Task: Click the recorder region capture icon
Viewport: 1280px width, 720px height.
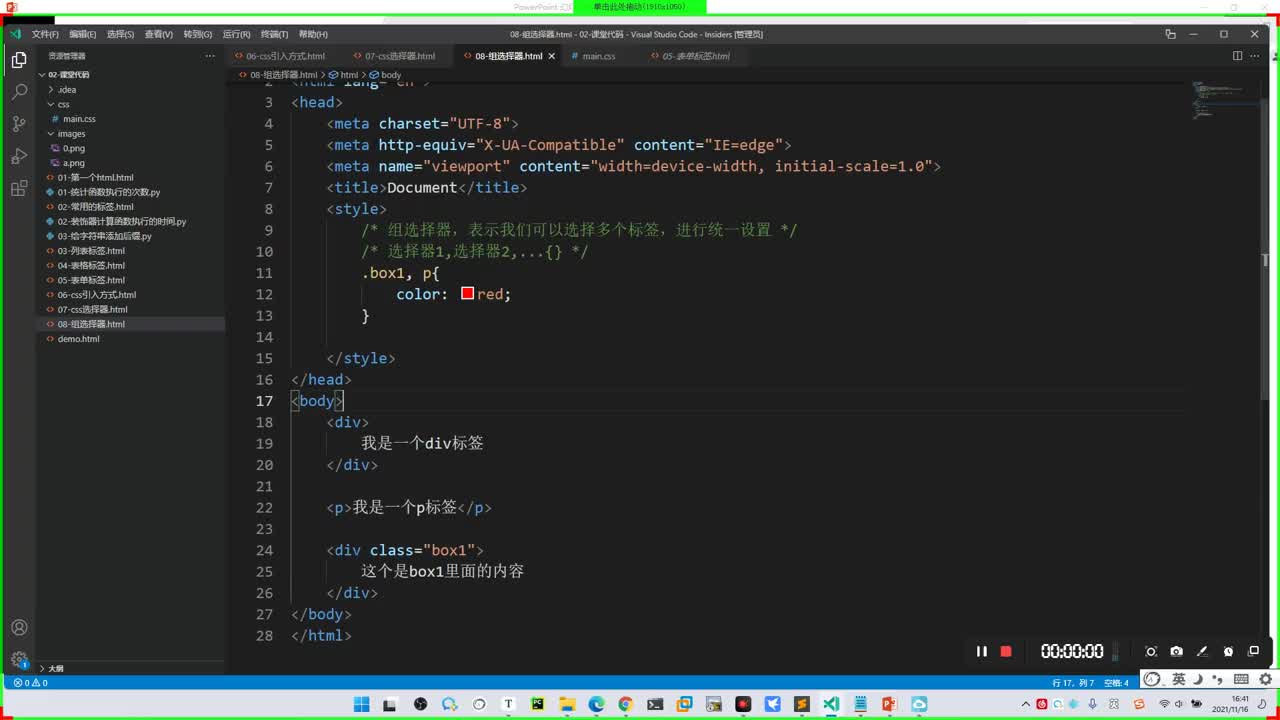Action: pos(1151,651)
